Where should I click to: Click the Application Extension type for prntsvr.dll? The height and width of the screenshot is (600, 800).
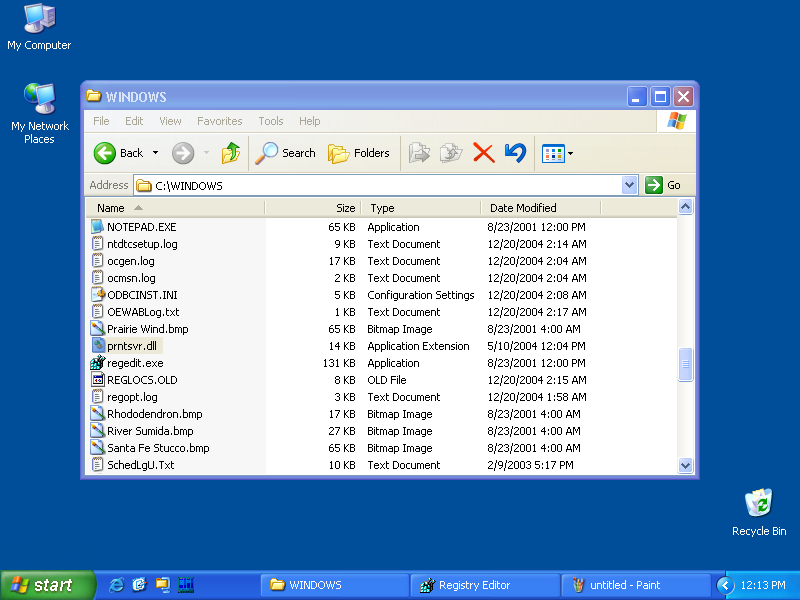click(x=418, y=346)
